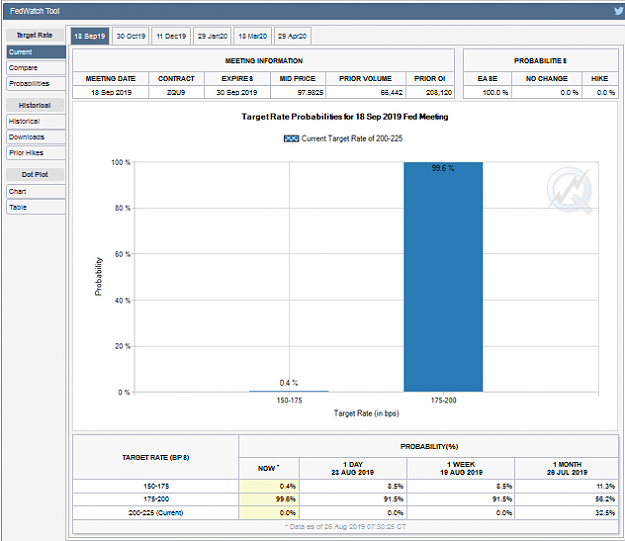This screenshot has height=541, width=625.
Task: Click the HIKE column header
Action: 599,79
